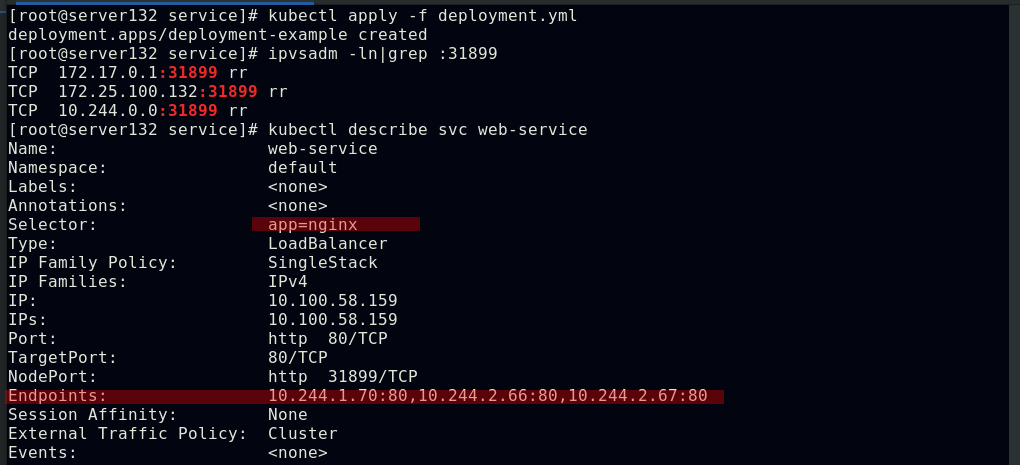This screenshot has width=1020, height=465.
Task: Click the NodePort value http 31899/TCP
Action: pyautogui.click(x=342, y=377)
